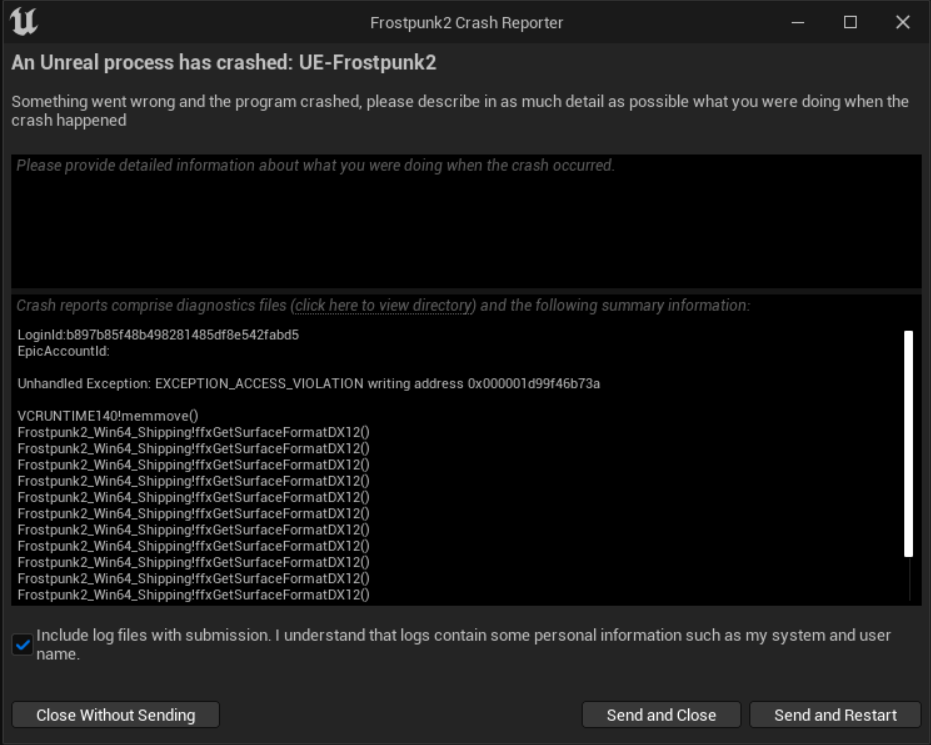
Task: Open the 'click here to view directory' link
Action: (x=383, y=305)
